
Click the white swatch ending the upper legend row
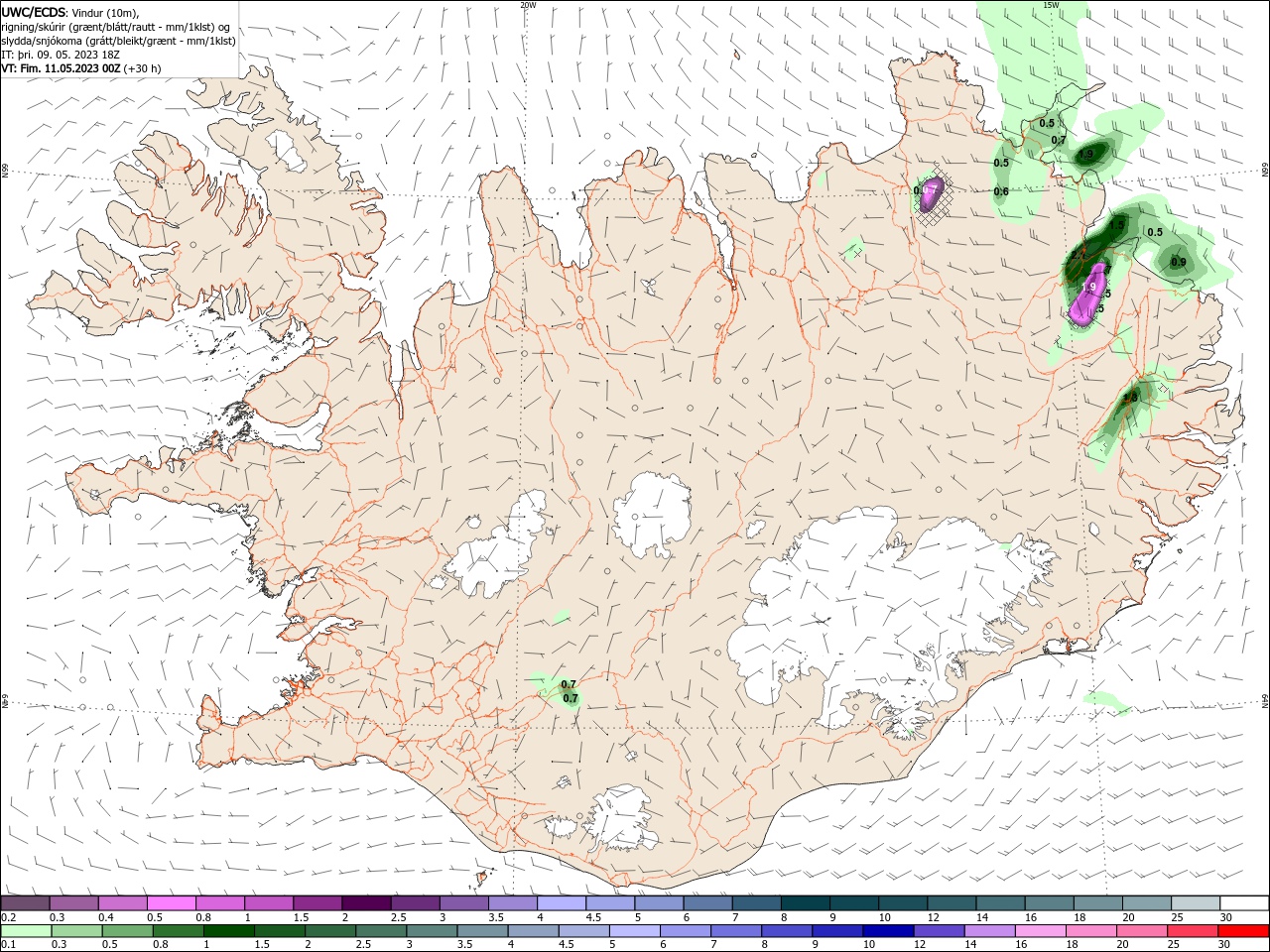(x=1244, y=903)
